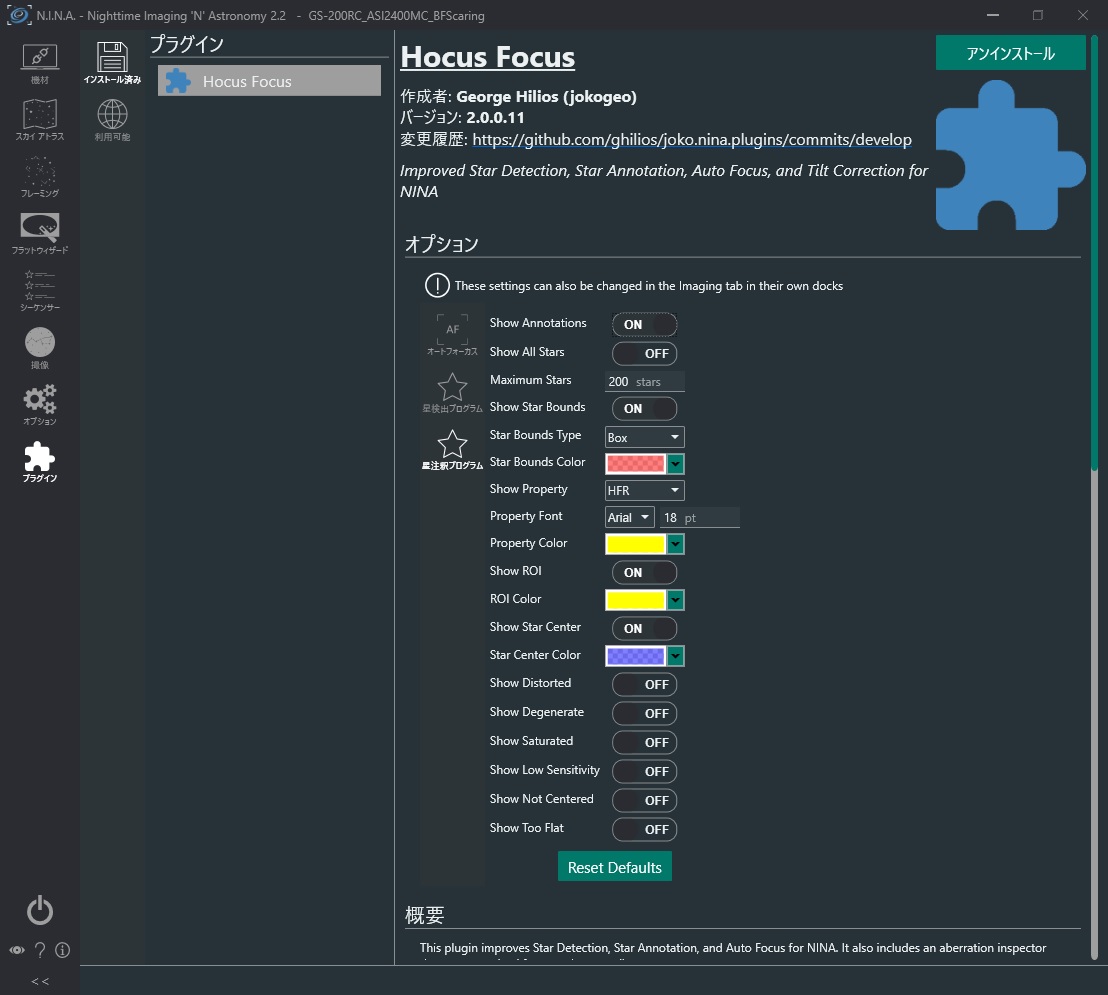Enable the Show All Stars toggle

click(644, 353)
